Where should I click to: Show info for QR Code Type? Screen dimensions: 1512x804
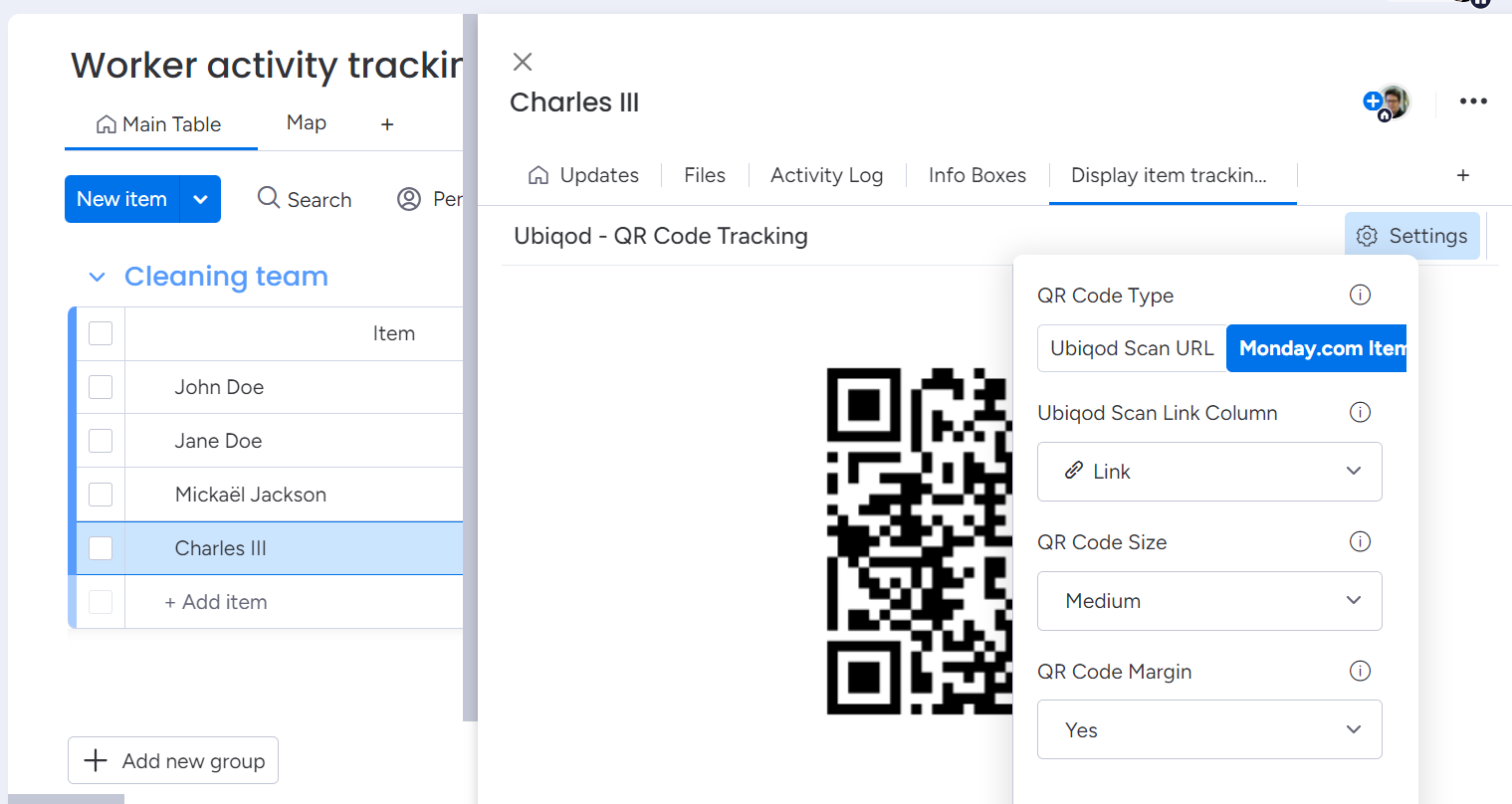(x=1360, y=295)
